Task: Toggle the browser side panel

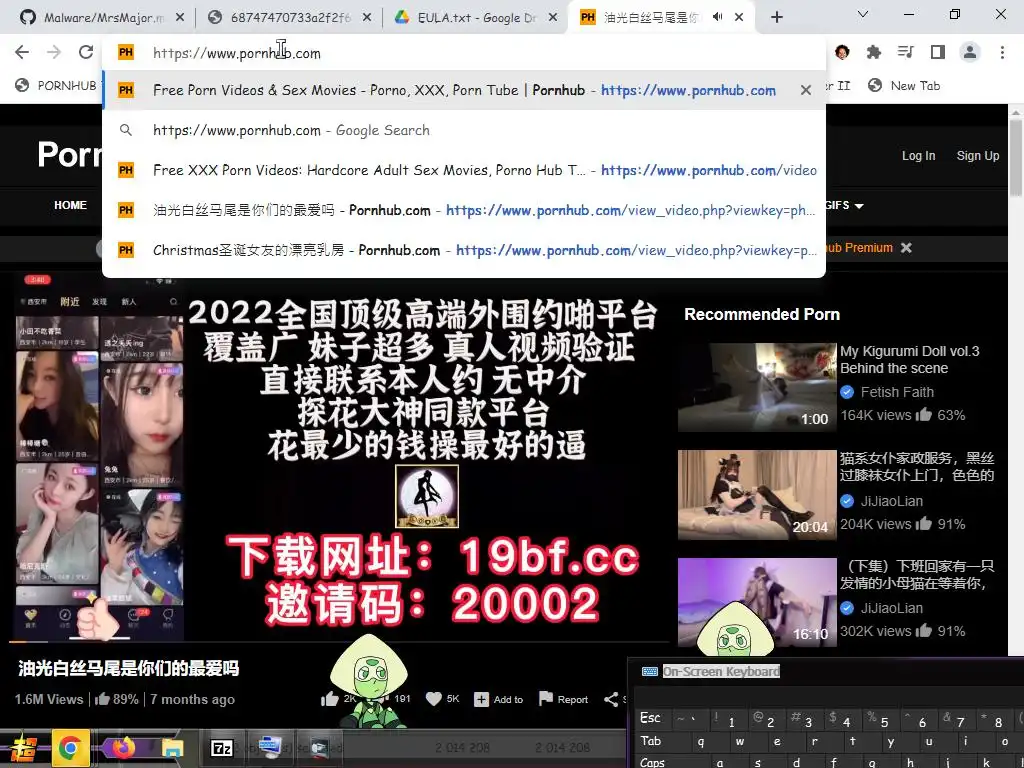Action: [x=938, y=52]
